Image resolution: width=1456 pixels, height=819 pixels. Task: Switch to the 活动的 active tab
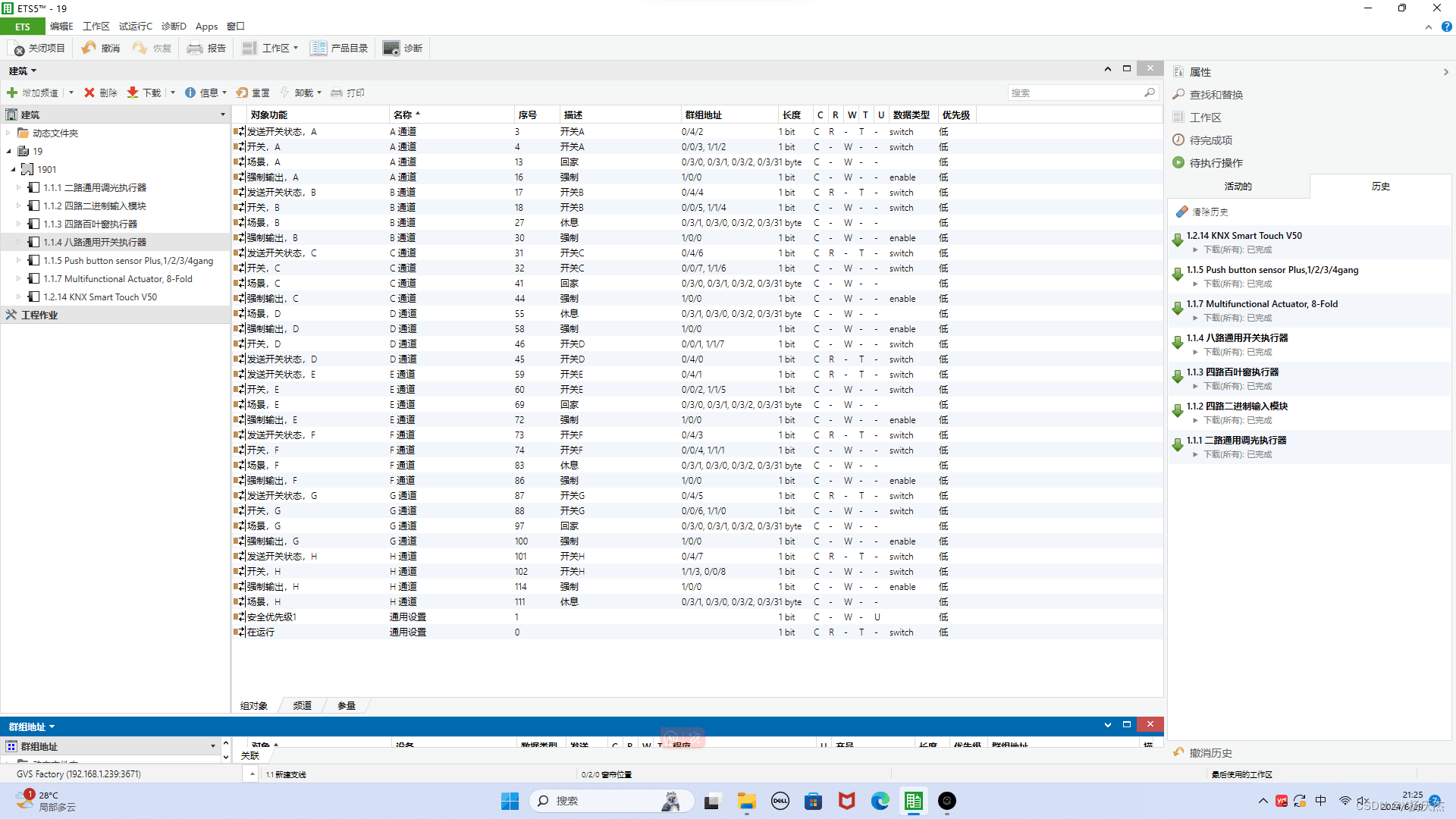tap(1238, 187)
